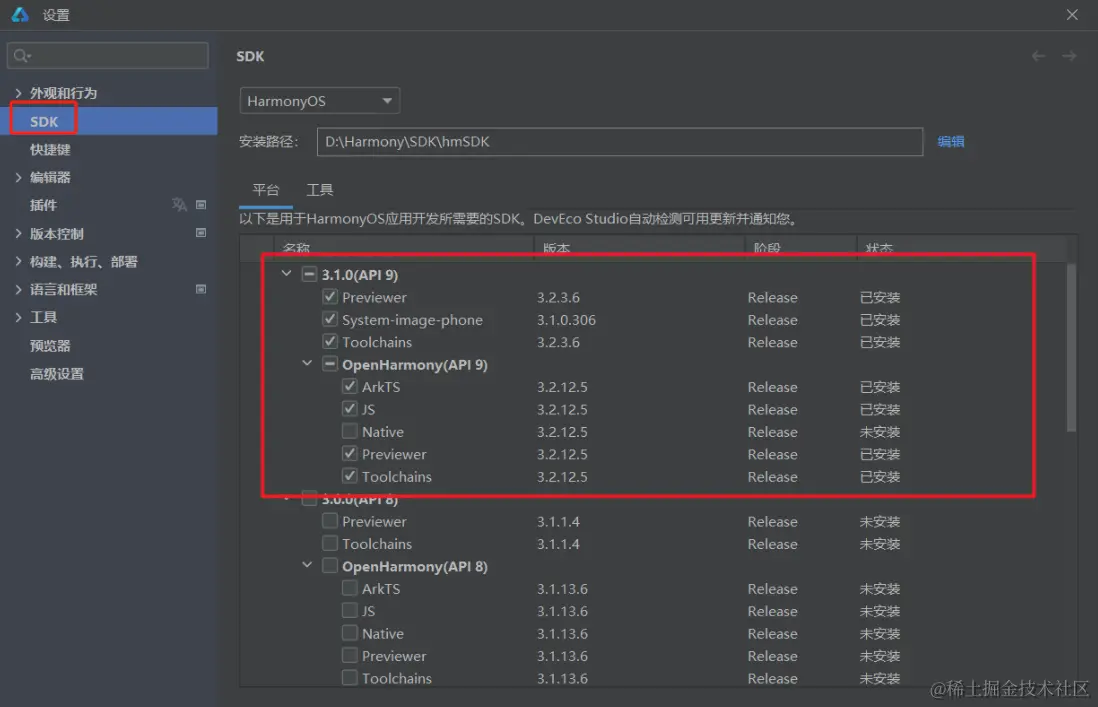Check ArkTS 3.1.13.6 checkbox
Screen dimensions: 1098x707
[x=349, y=588]
